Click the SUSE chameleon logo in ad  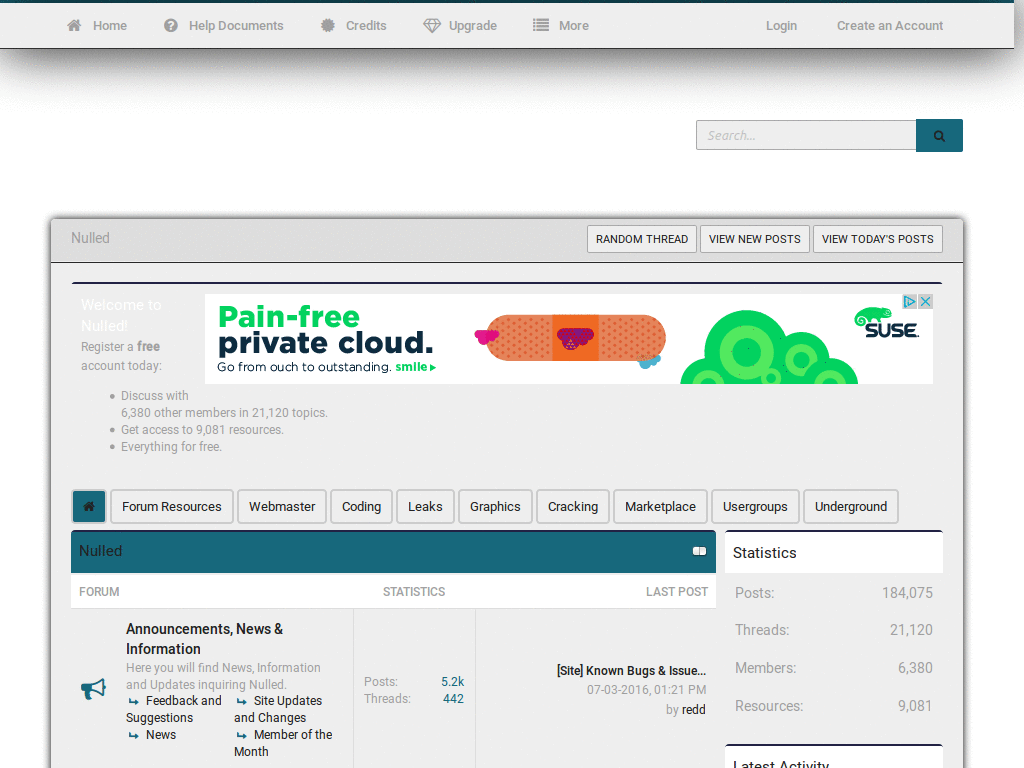pos(886,323)
